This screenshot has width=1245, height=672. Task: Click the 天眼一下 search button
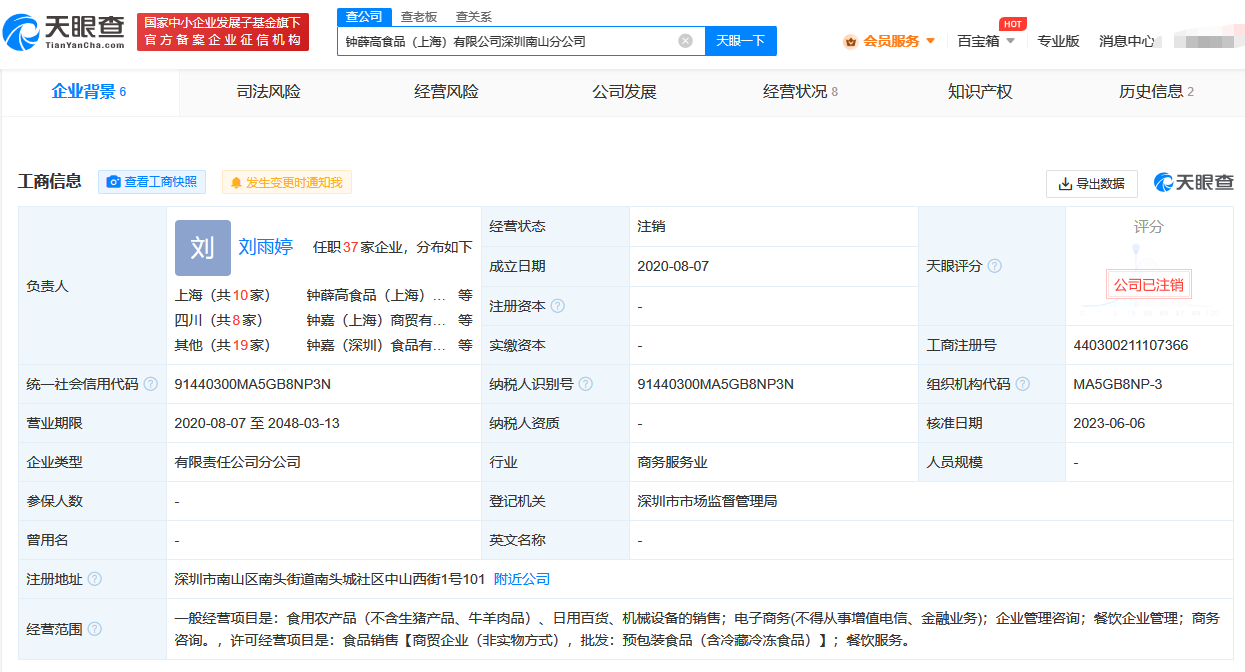point(741,41)
